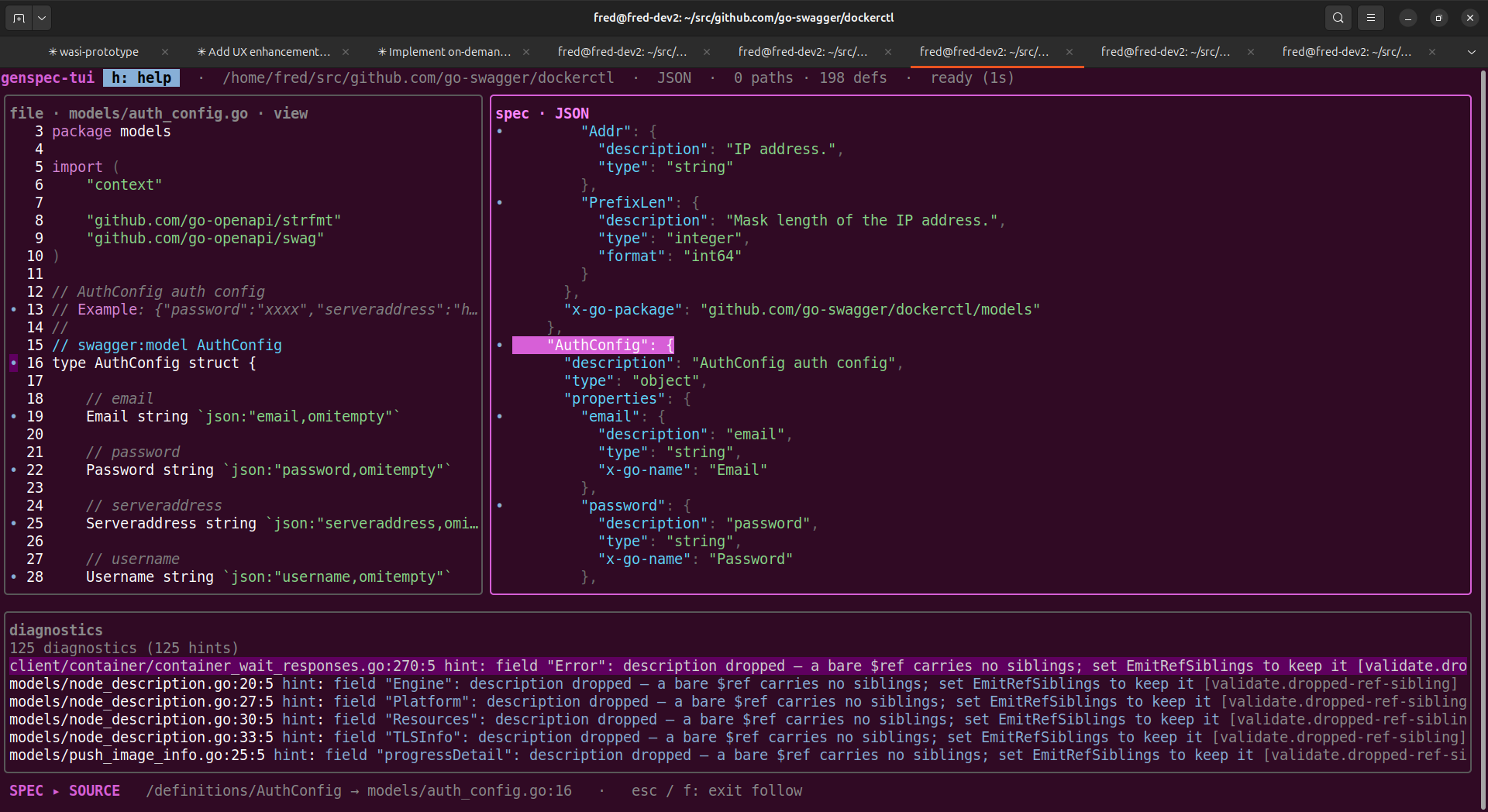Click "description": "AuthConfig auth config" line
1488x812 pixels.
pyautogui.click(x=733, y=363)
